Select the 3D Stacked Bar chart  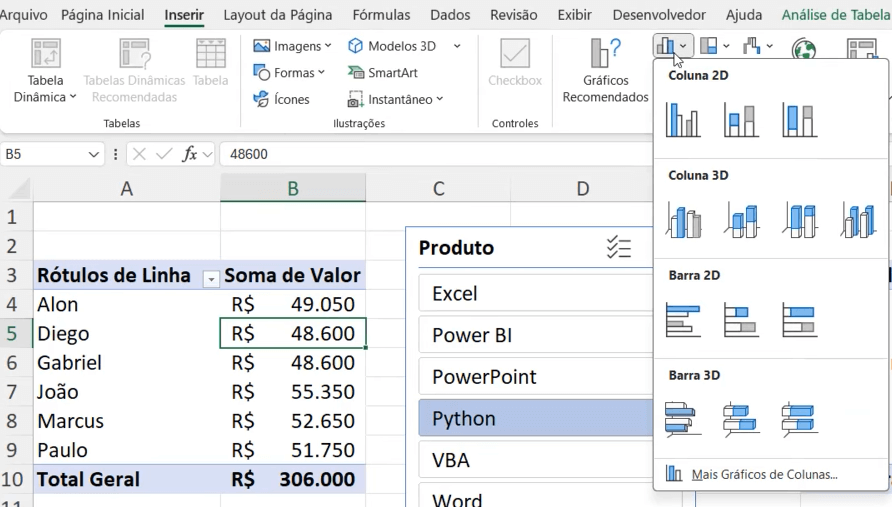coord(741,419)
